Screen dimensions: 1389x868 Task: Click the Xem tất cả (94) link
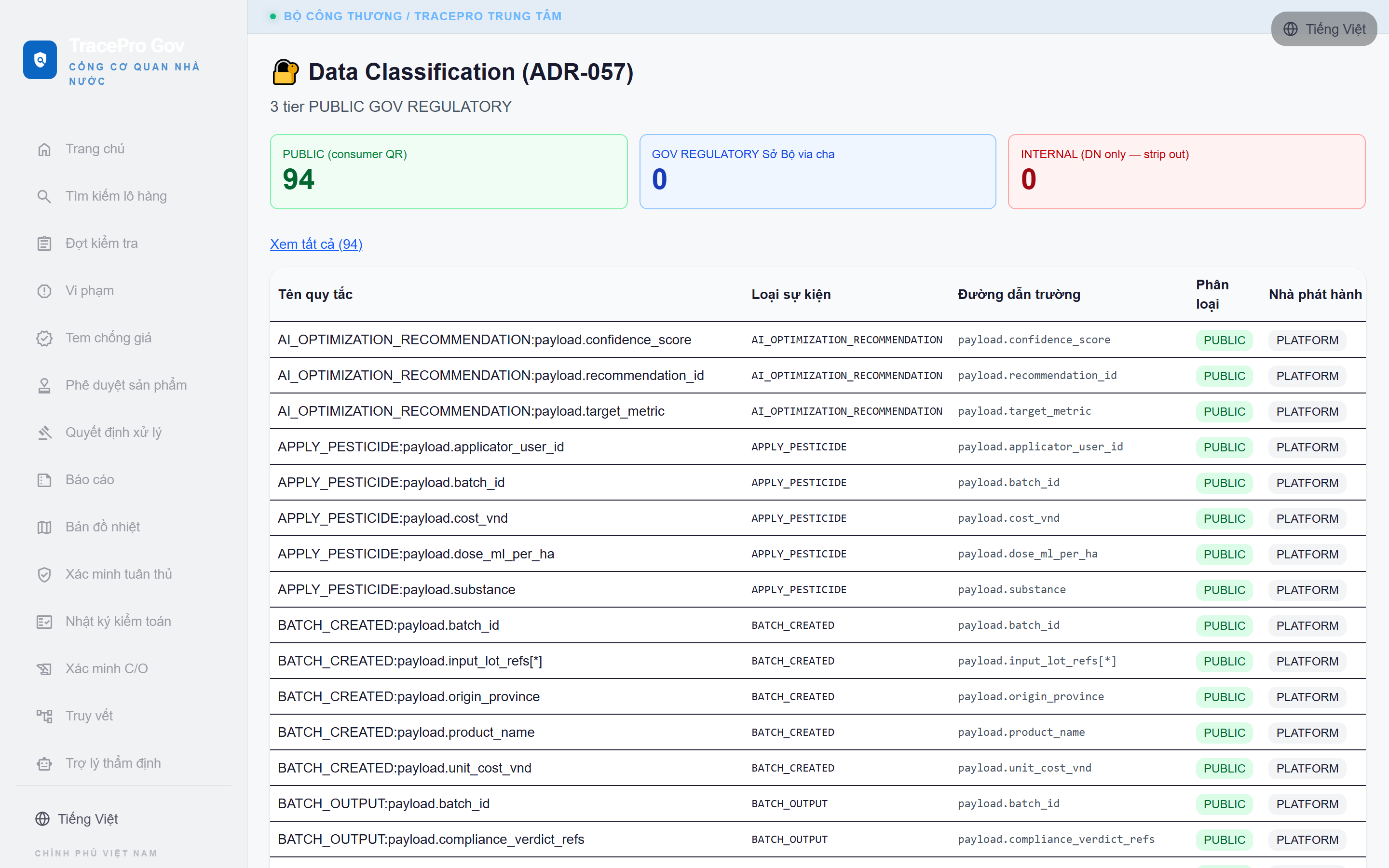click(316, 244)
